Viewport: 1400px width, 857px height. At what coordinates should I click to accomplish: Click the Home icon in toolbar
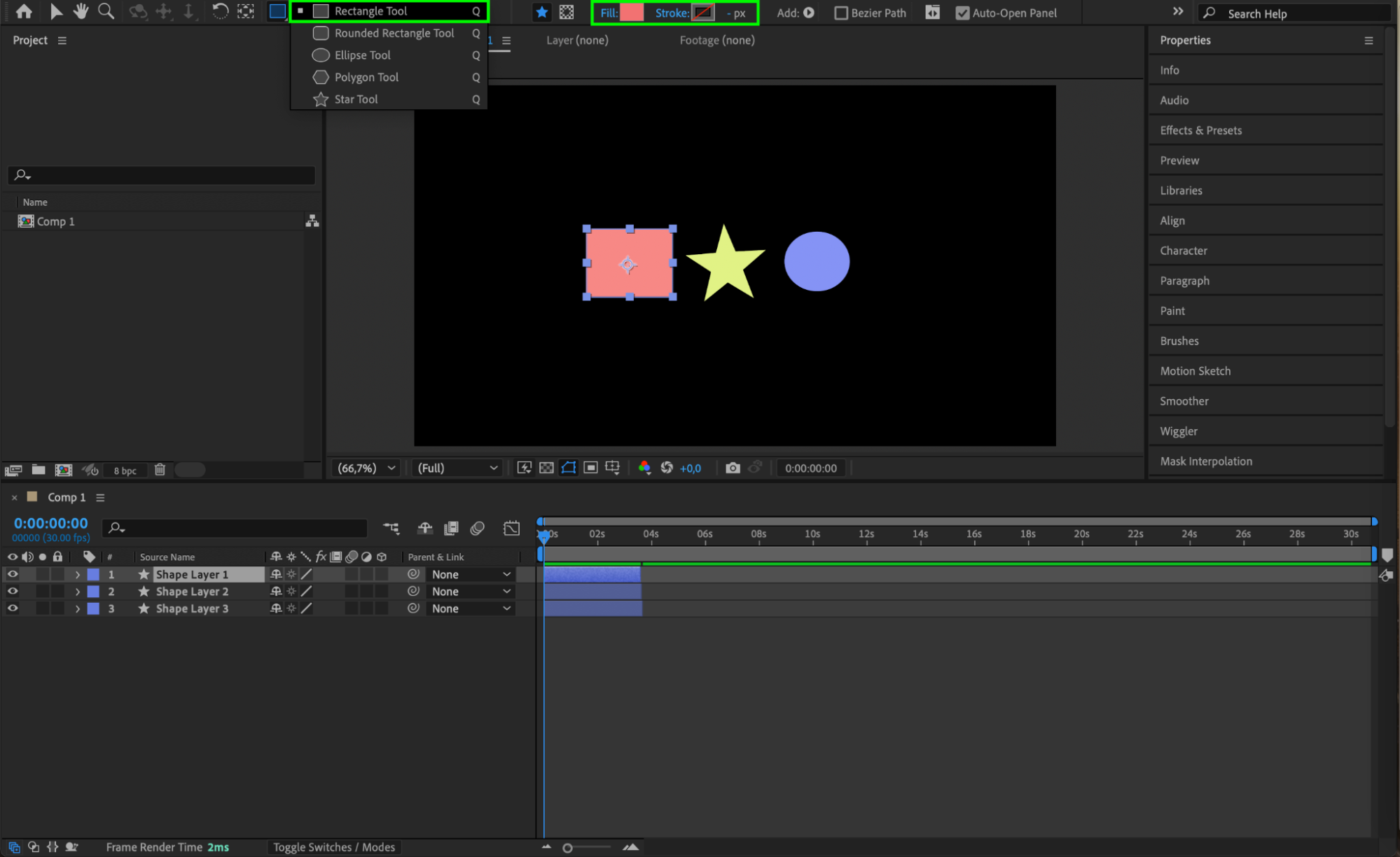(24, 11)
